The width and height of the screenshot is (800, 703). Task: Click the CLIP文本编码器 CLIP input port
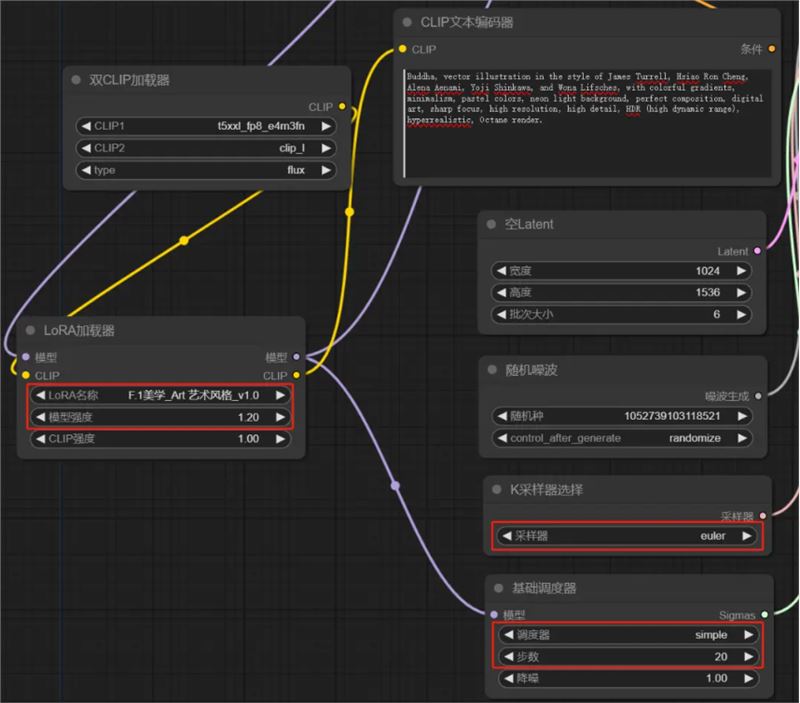pos(403,48)
